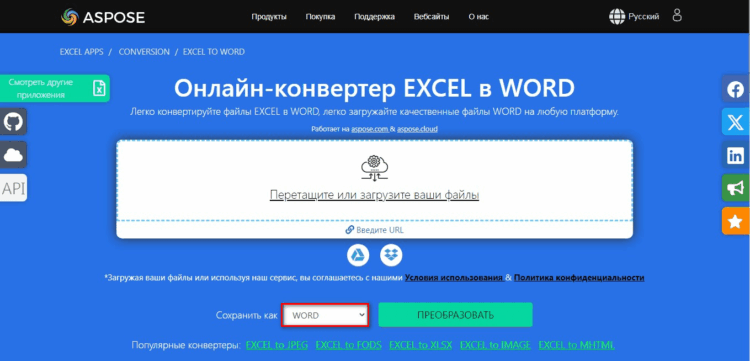Click Перетащите или загрузите ваши файлы
Image resolution: width=750 pixels, height=361 pixels.
375,195
